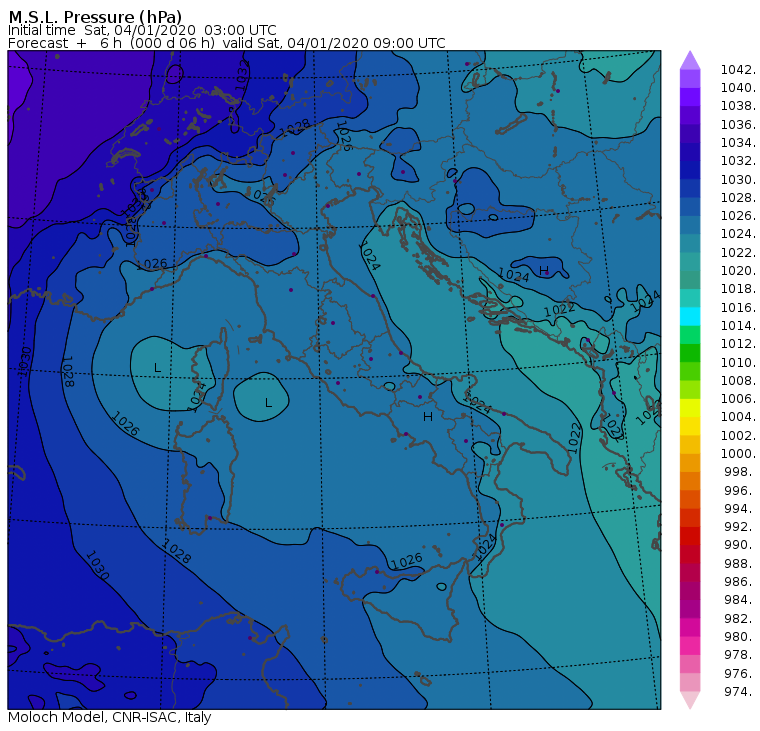
Task: Click the legend value '1014.'
Action: coord(738,326)
